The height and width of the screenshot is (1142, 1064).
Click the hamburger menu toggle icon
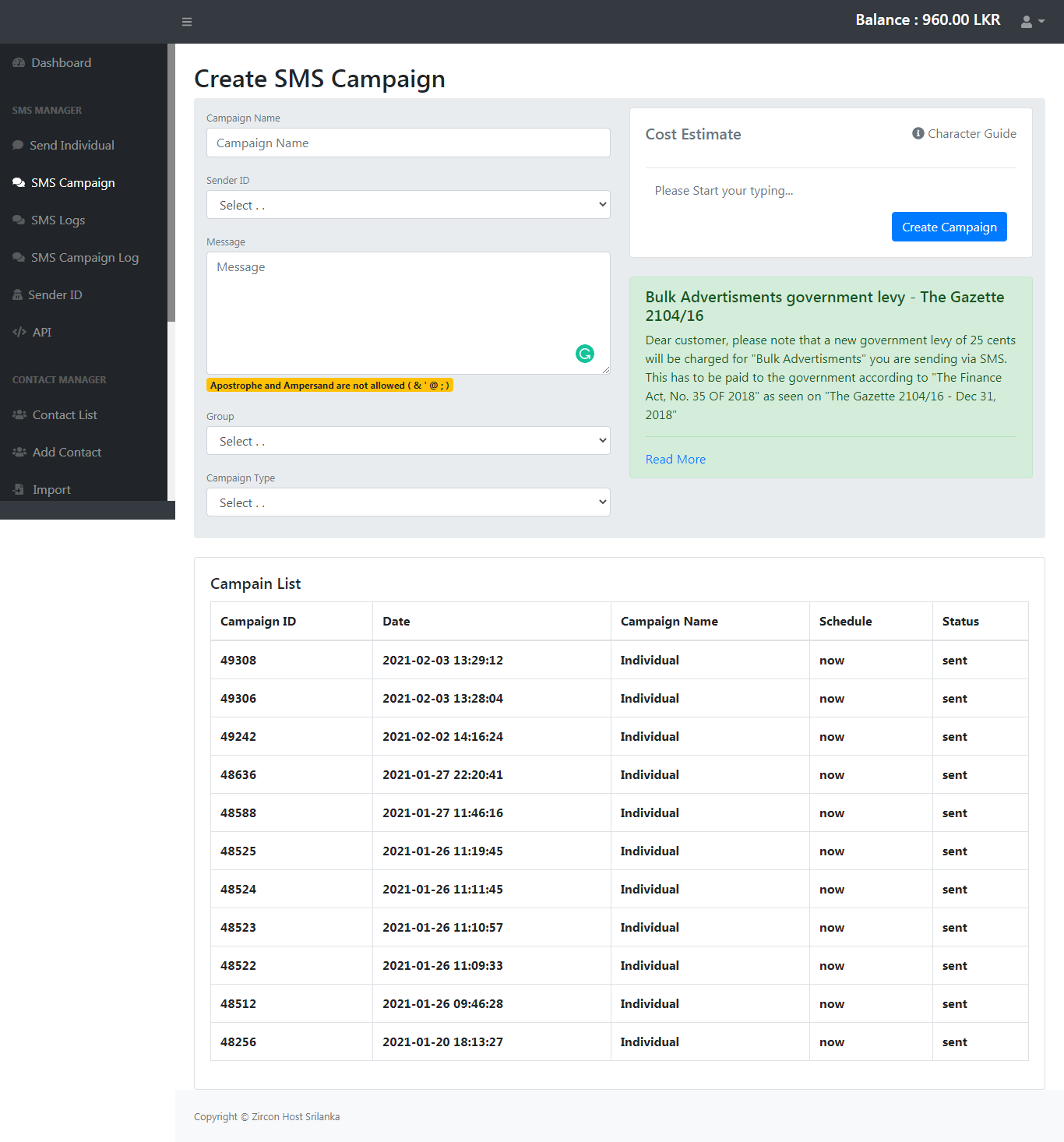pyautogui.click(x=187, y=22)
